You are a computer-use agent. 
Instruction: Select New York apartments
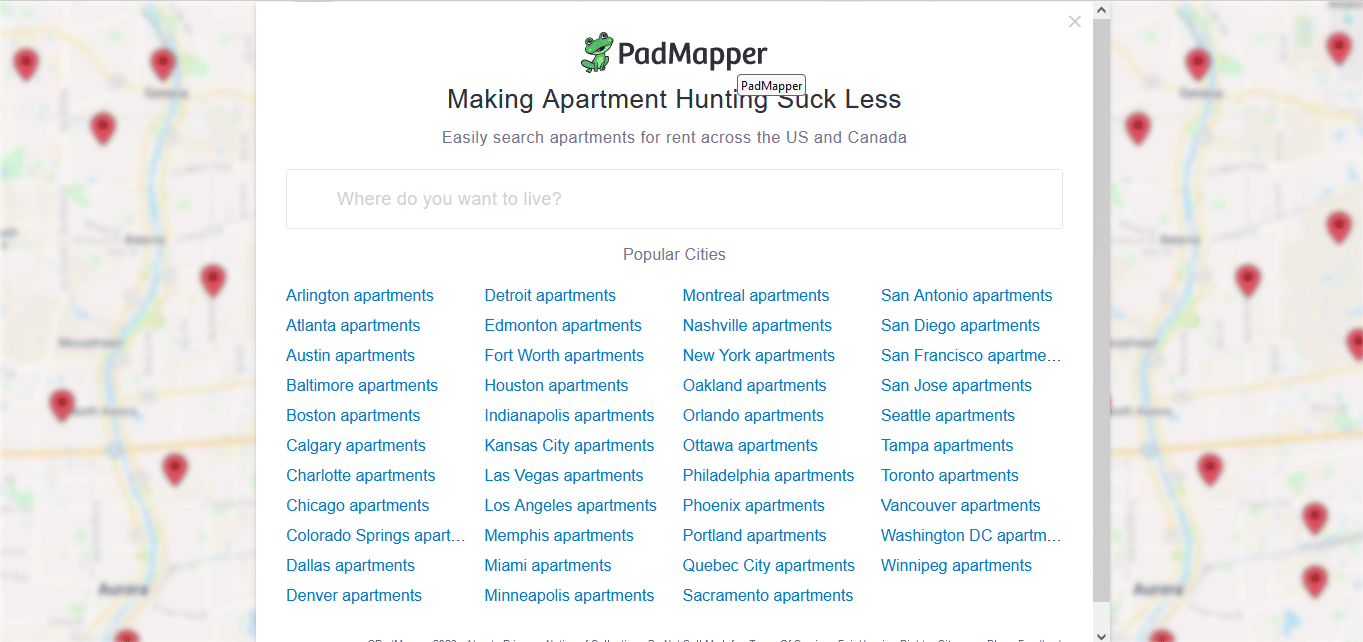(758, 356)
